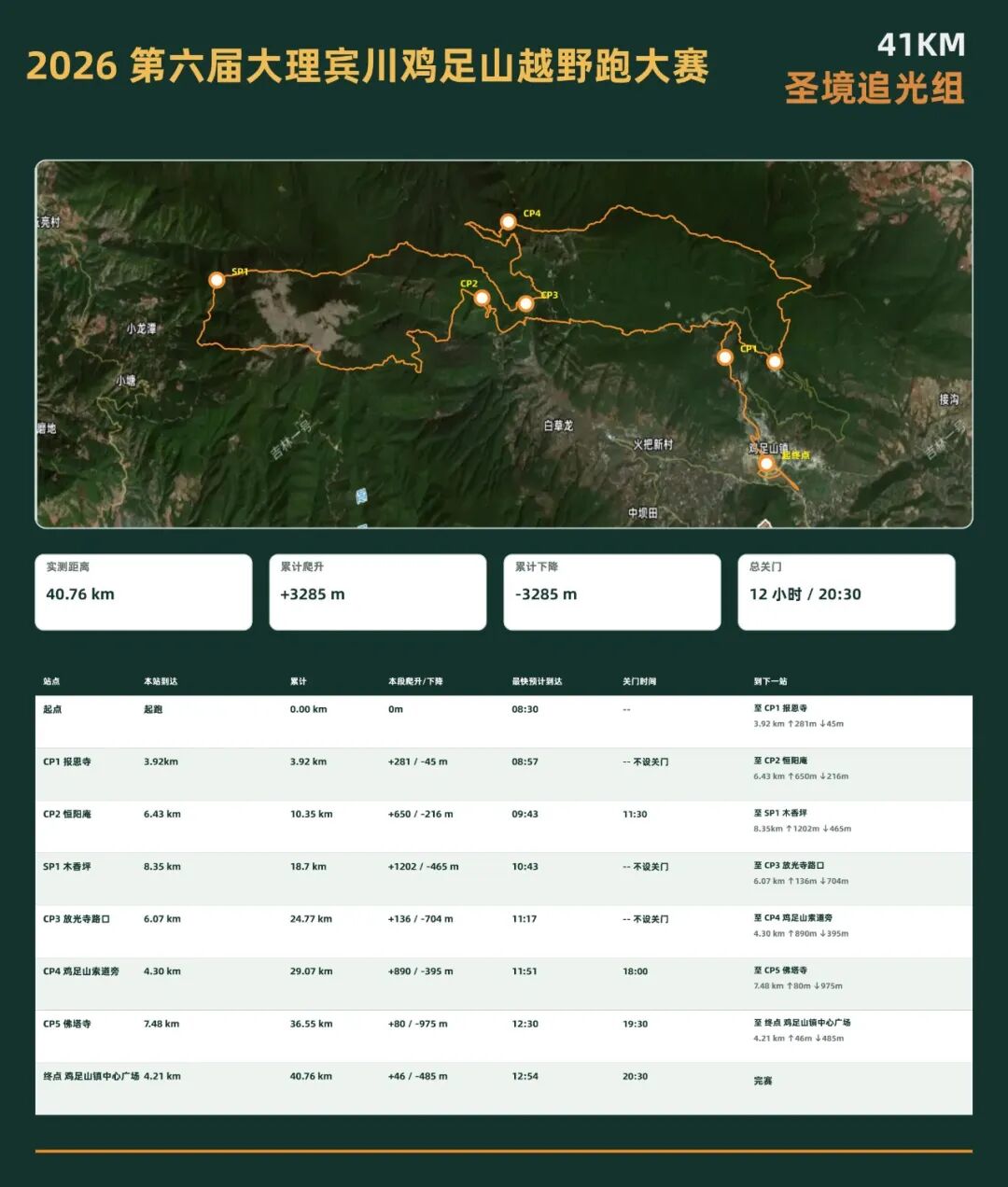Click CP4 鸡足山索道旁 in the table

pos(81,971)
